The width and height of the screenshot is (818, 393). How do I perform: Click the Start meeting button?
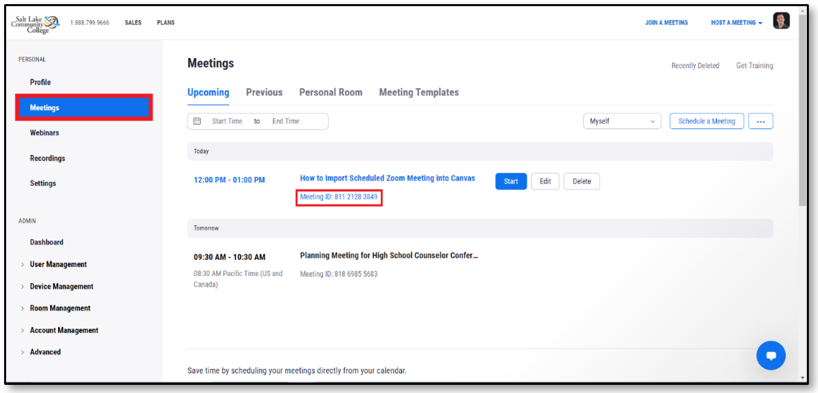click(511, 181)
